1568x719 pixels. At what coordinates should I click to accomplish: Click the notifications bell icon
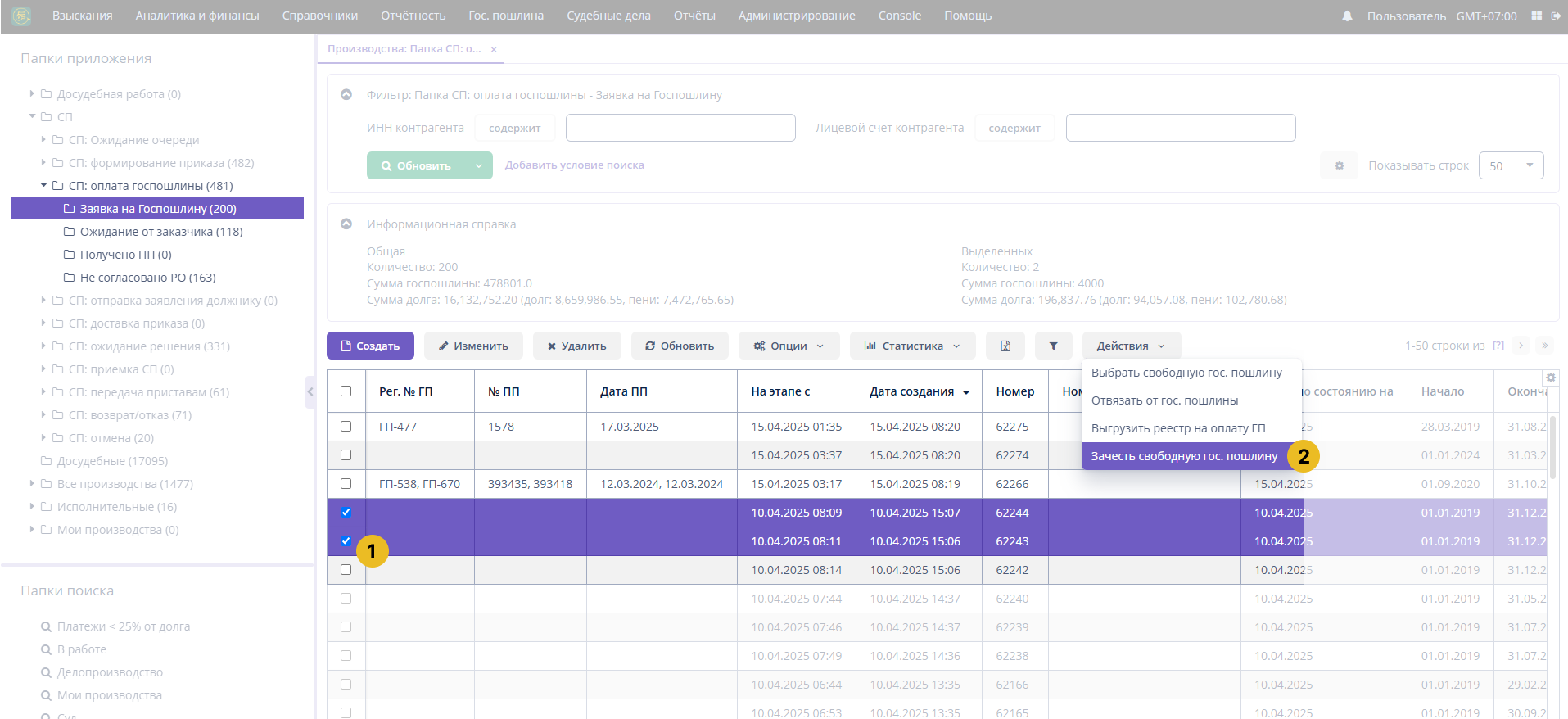pyautogui.click(x=1347, y=16)
